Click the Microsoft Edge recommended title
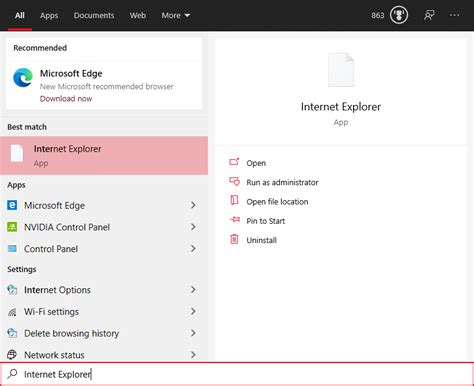474x386 pixels. [71, 73]
